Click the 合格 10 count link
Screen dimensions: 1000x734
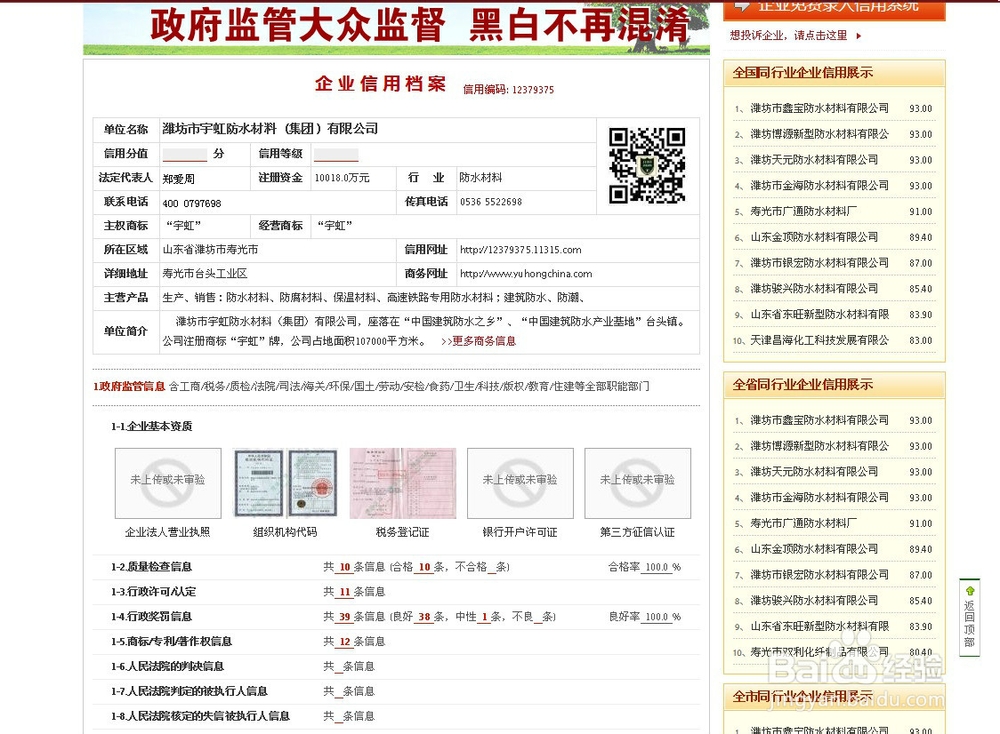tap(425, 568)
